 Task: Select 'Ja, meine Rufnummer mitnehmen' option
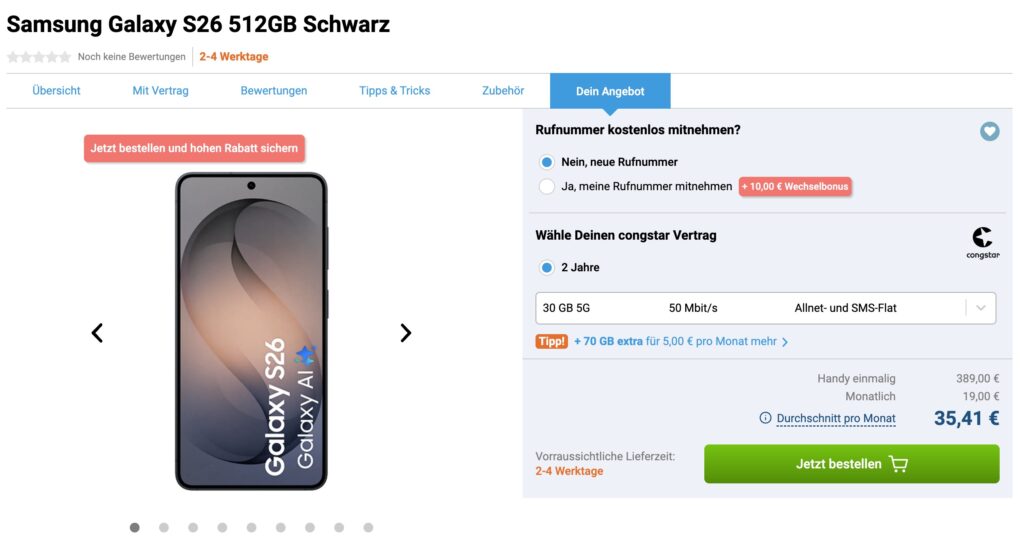point(547,186)
